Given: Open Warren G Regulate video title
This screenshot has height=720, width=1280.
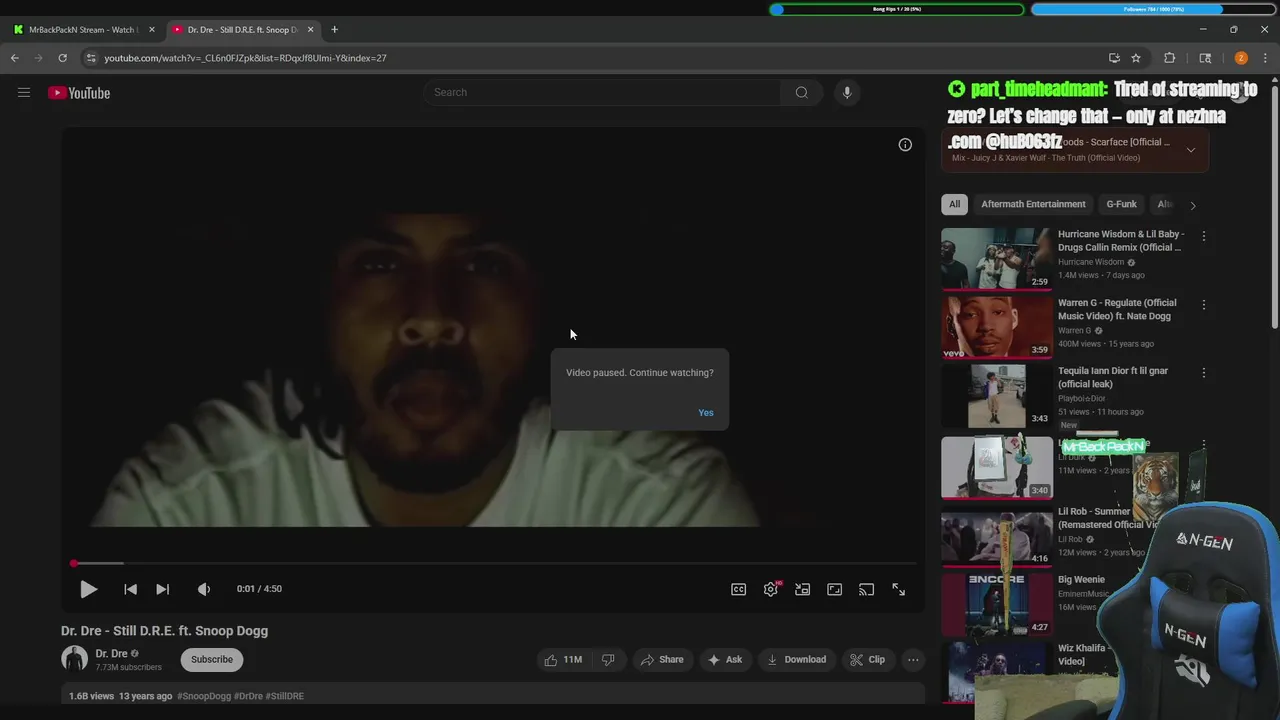Looking at the screenshot, I should click(1117, 309).
